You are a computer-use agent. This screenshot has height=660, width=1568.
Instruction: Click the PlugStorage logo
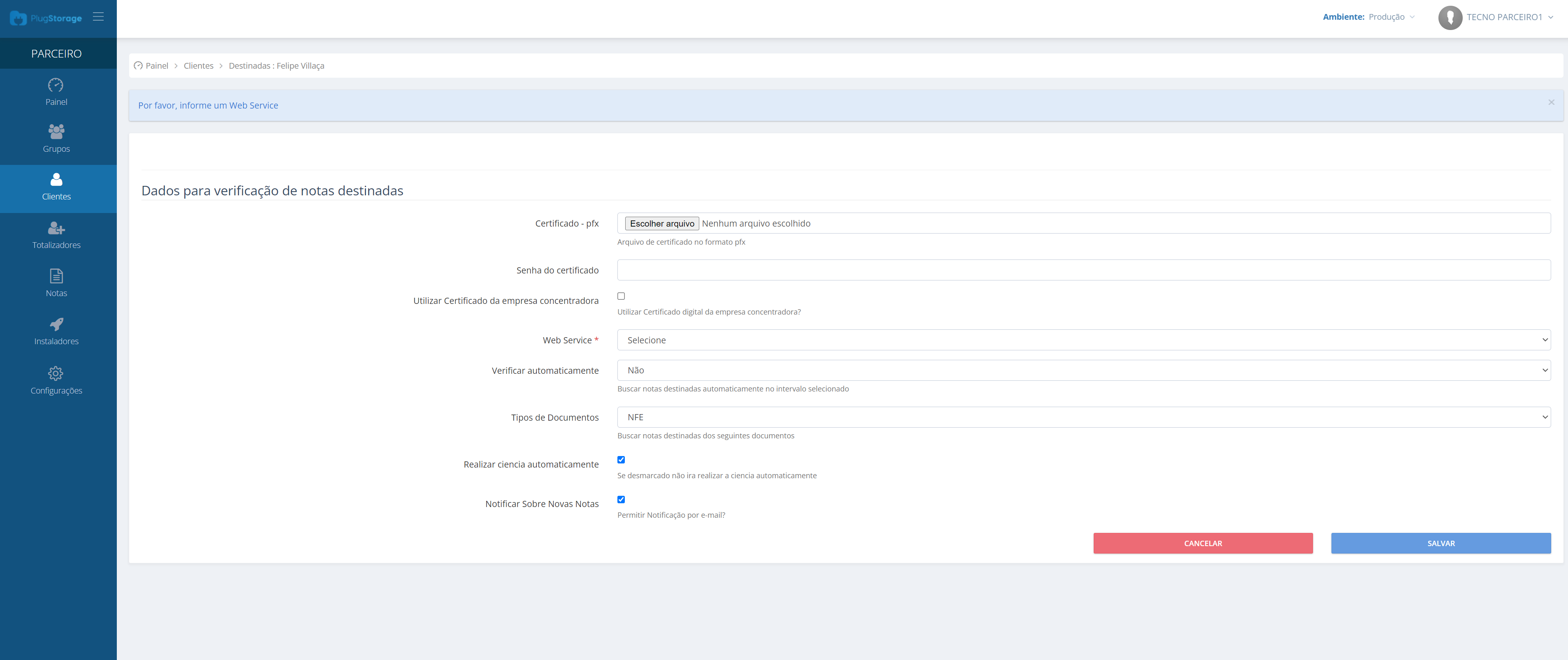coord(46,18)
